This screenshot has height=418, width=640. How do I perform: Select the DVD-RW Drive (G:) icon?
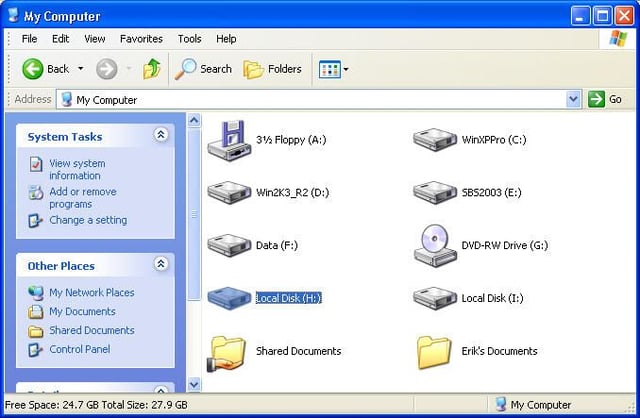tap(435, 245)
